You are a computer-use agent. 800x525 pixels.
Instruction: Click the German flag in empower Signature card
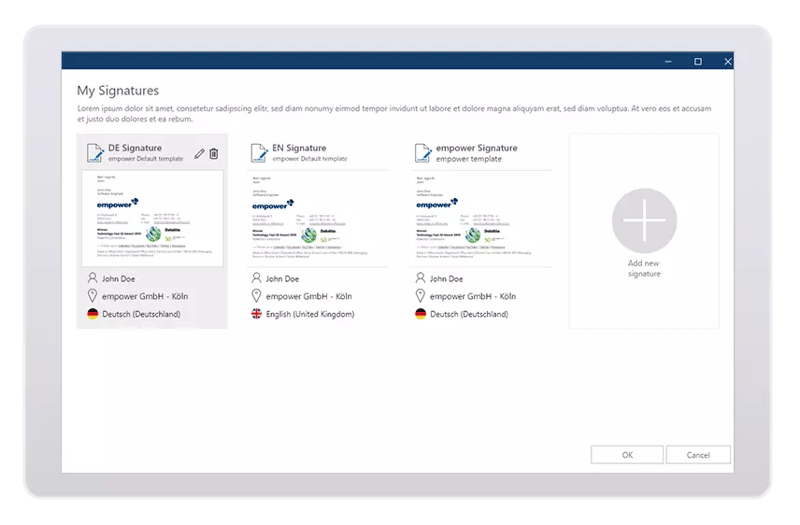coord(420,314)
